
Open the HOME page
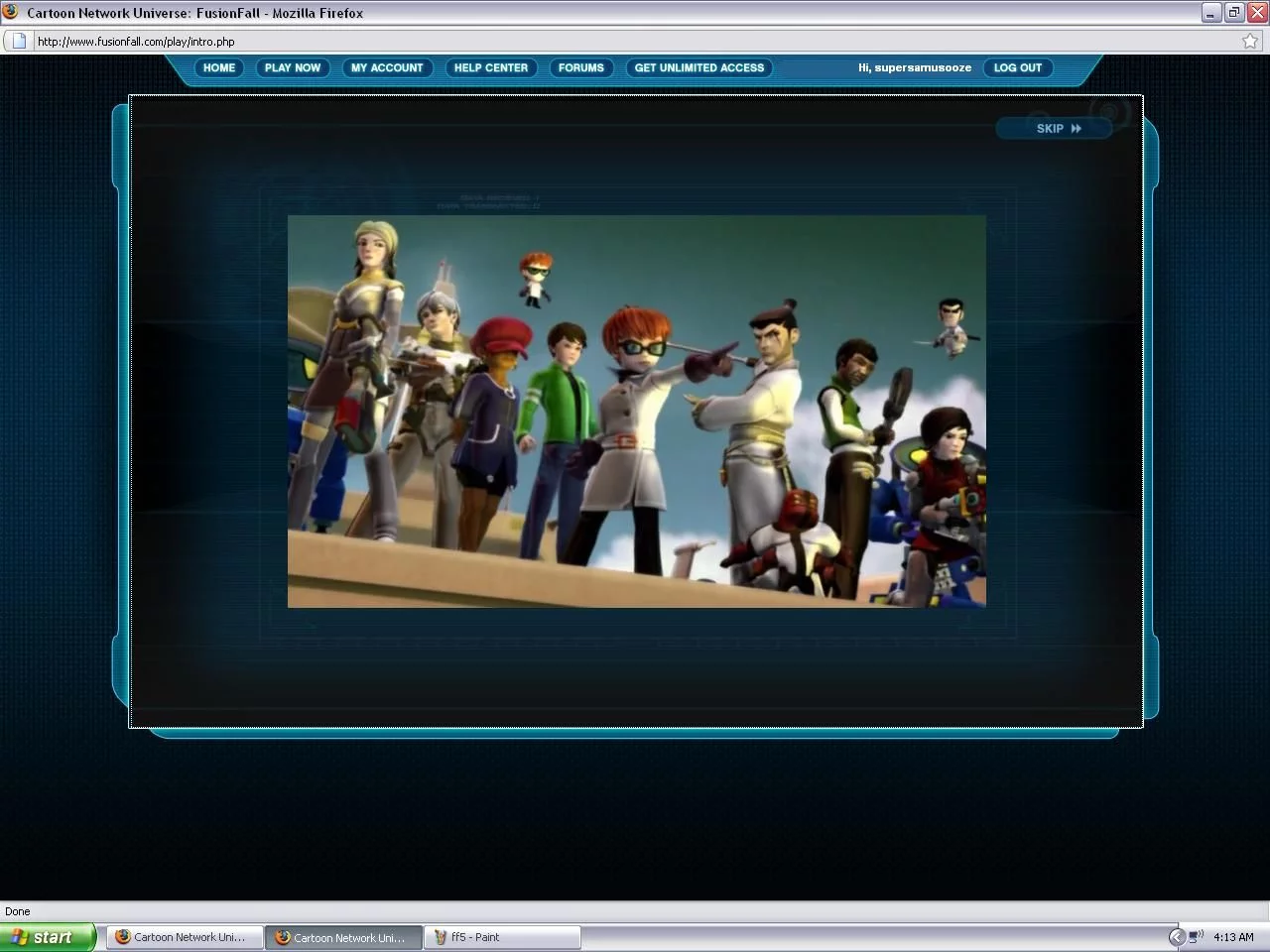point(218,67)
